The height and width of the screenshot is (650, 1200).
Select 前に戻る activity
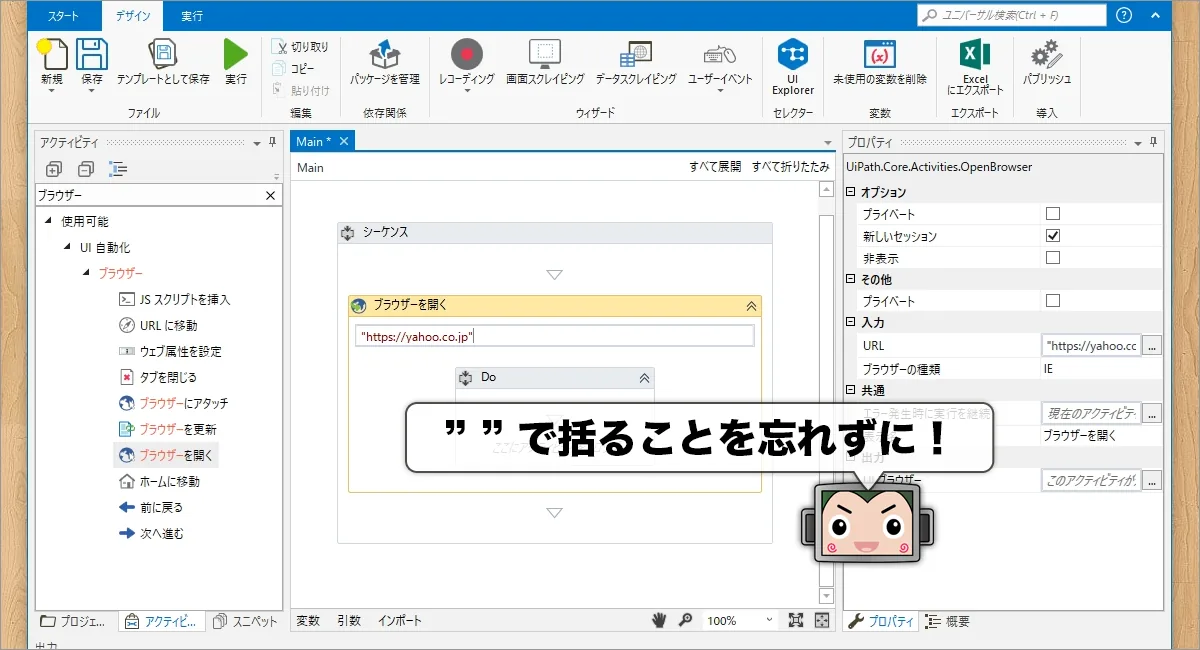[151, 507]
